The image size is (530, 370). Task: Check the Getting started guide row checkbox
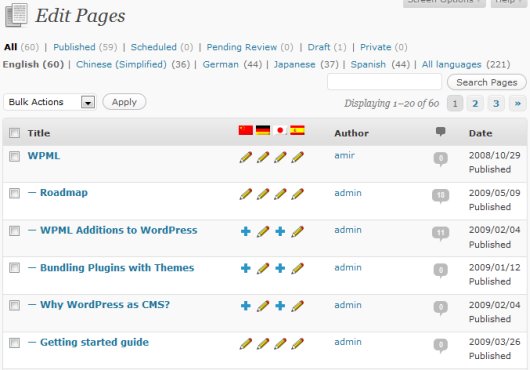point(15,343)
